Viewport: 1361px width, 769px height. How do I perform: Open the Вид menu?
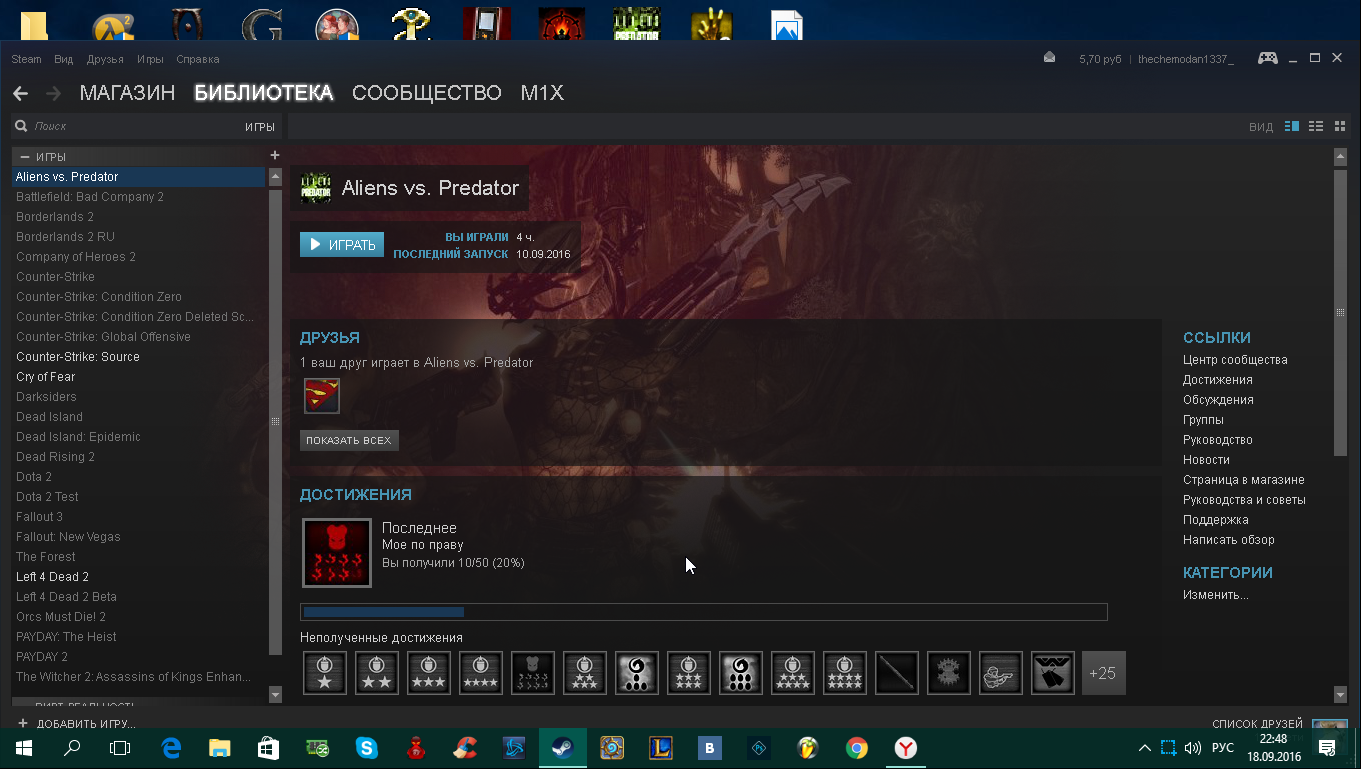pyautogui.click(x=64, y=59)
